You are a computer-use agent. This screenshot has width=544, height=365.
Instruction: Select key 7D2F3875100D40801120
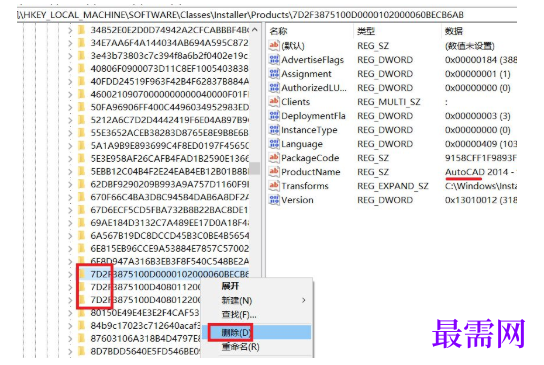tap(145, 287)
